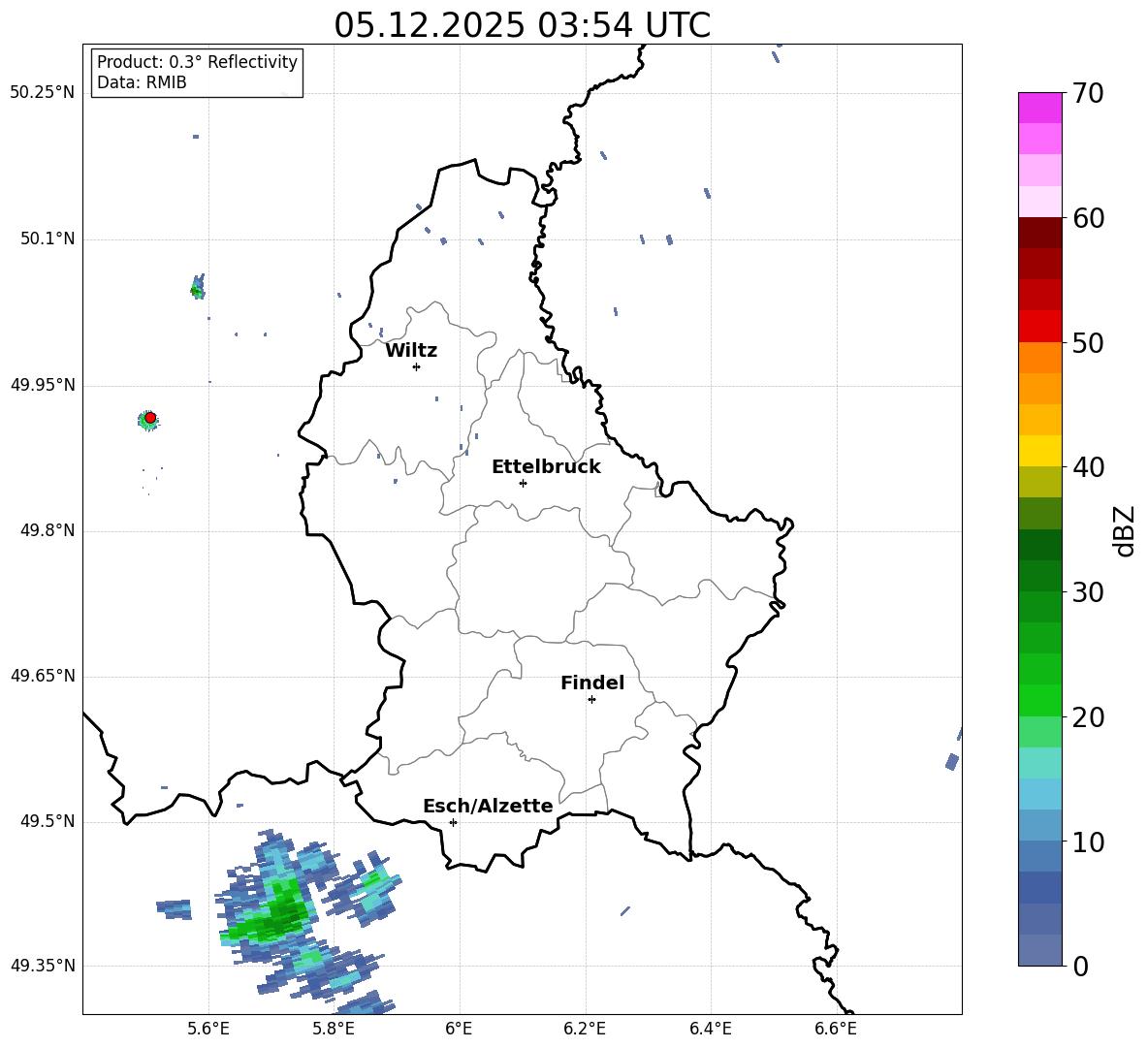Viewport: 1148px width, 1048px height.
Task: Click the Ettelbruck station cross marker
Action: (523, 483)
